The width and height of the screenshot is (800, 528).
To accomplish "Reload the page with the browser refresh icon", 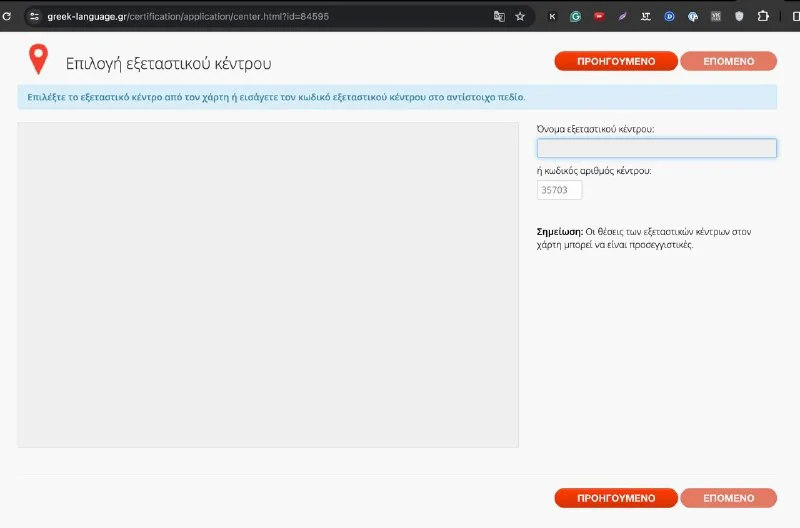I will pyautogui.click(x=8, y=16).
